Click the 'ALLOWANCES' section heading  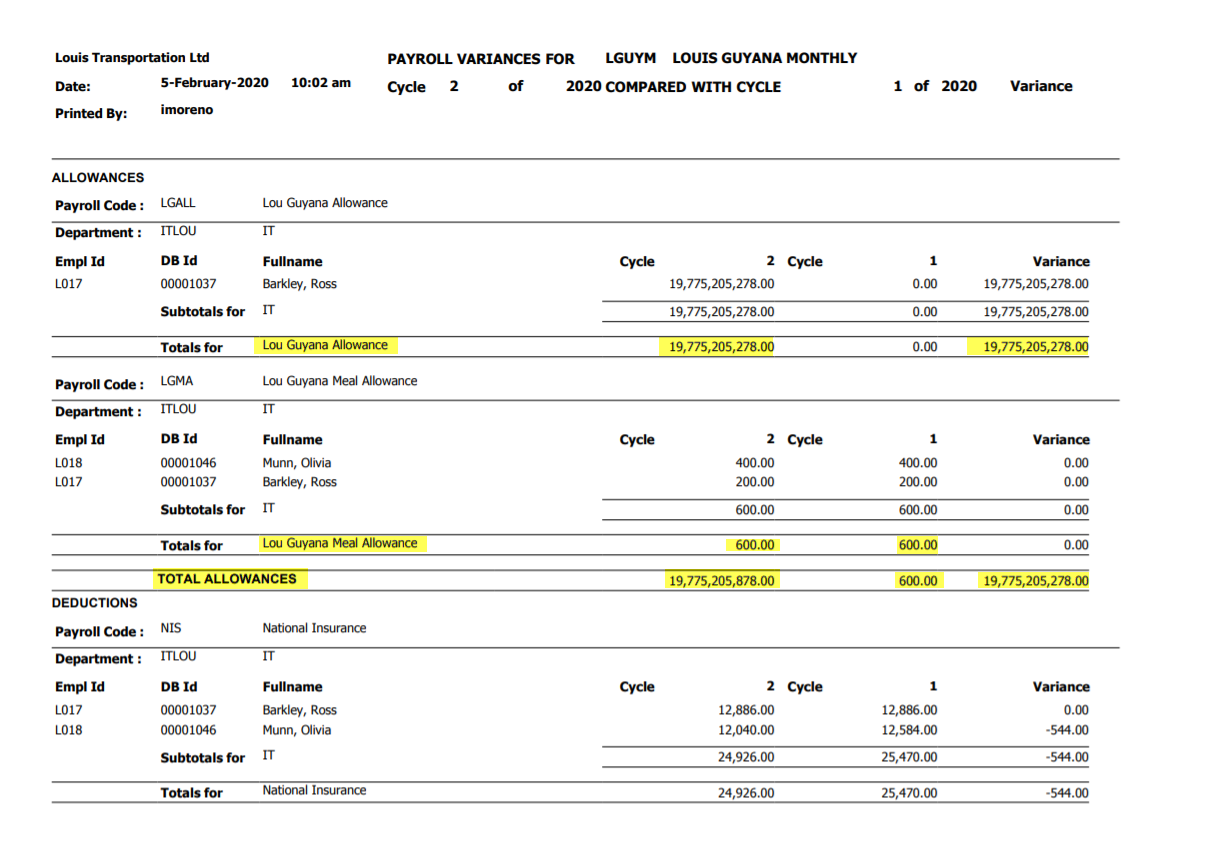pos(98,177)
